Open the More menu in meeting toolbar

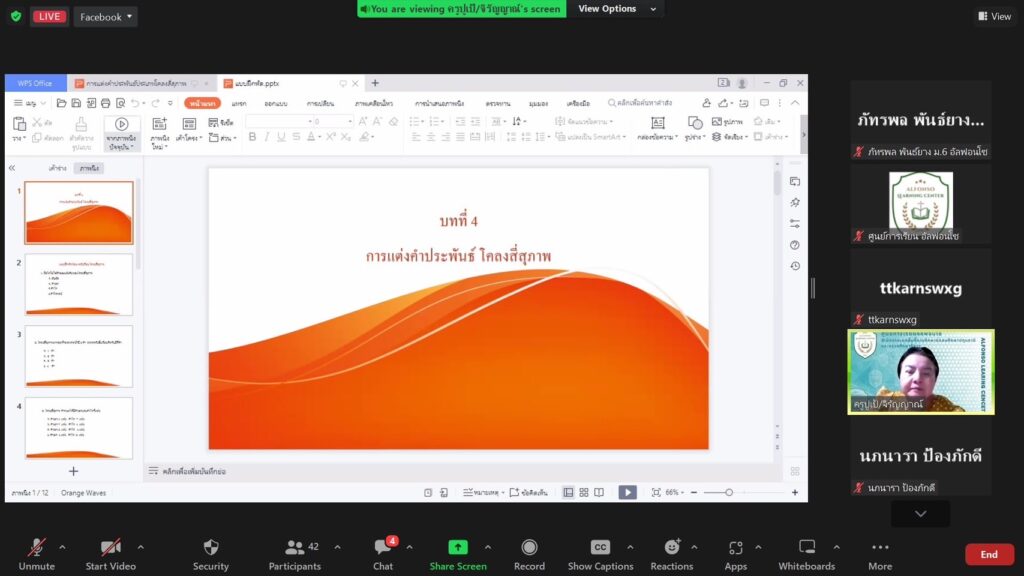(x=880, y=548)
